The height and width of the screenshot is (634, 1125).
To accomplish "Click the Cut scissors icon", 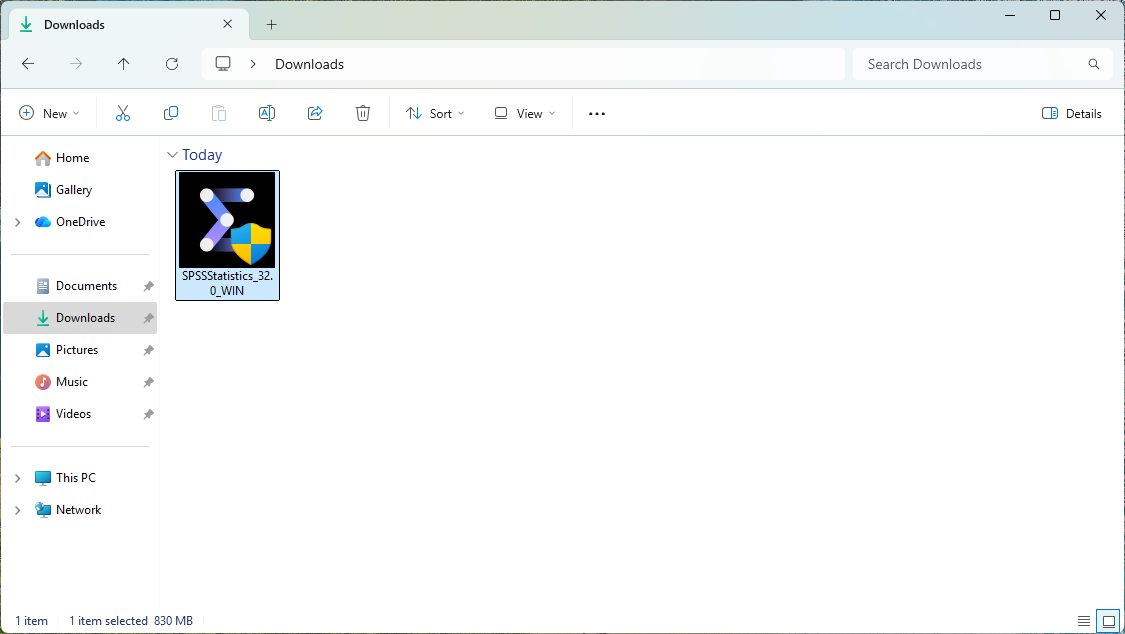I will coord(123,113).
